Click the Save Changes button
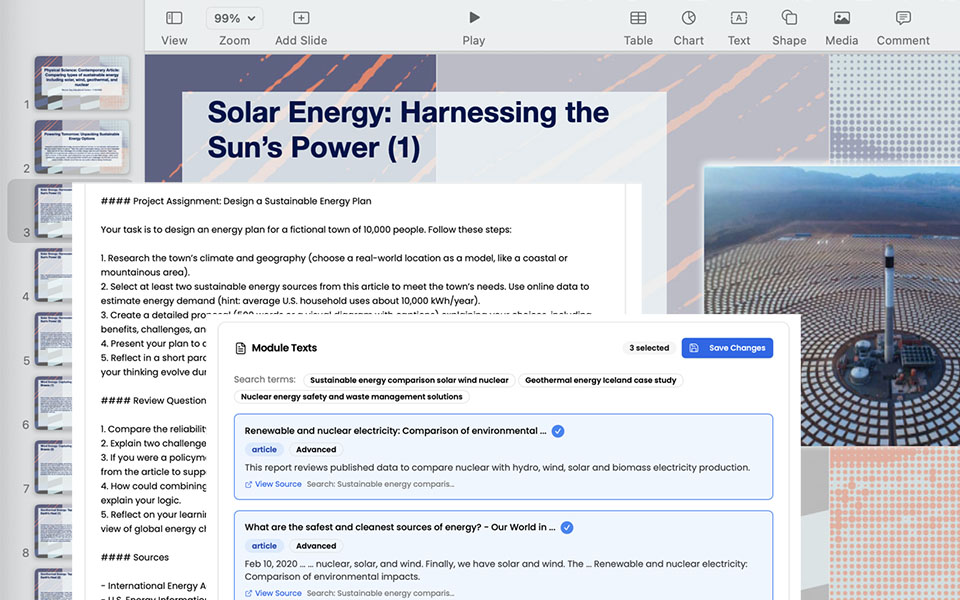The height and width of the screenshot is (600, 960). click(x=727, y=348)
